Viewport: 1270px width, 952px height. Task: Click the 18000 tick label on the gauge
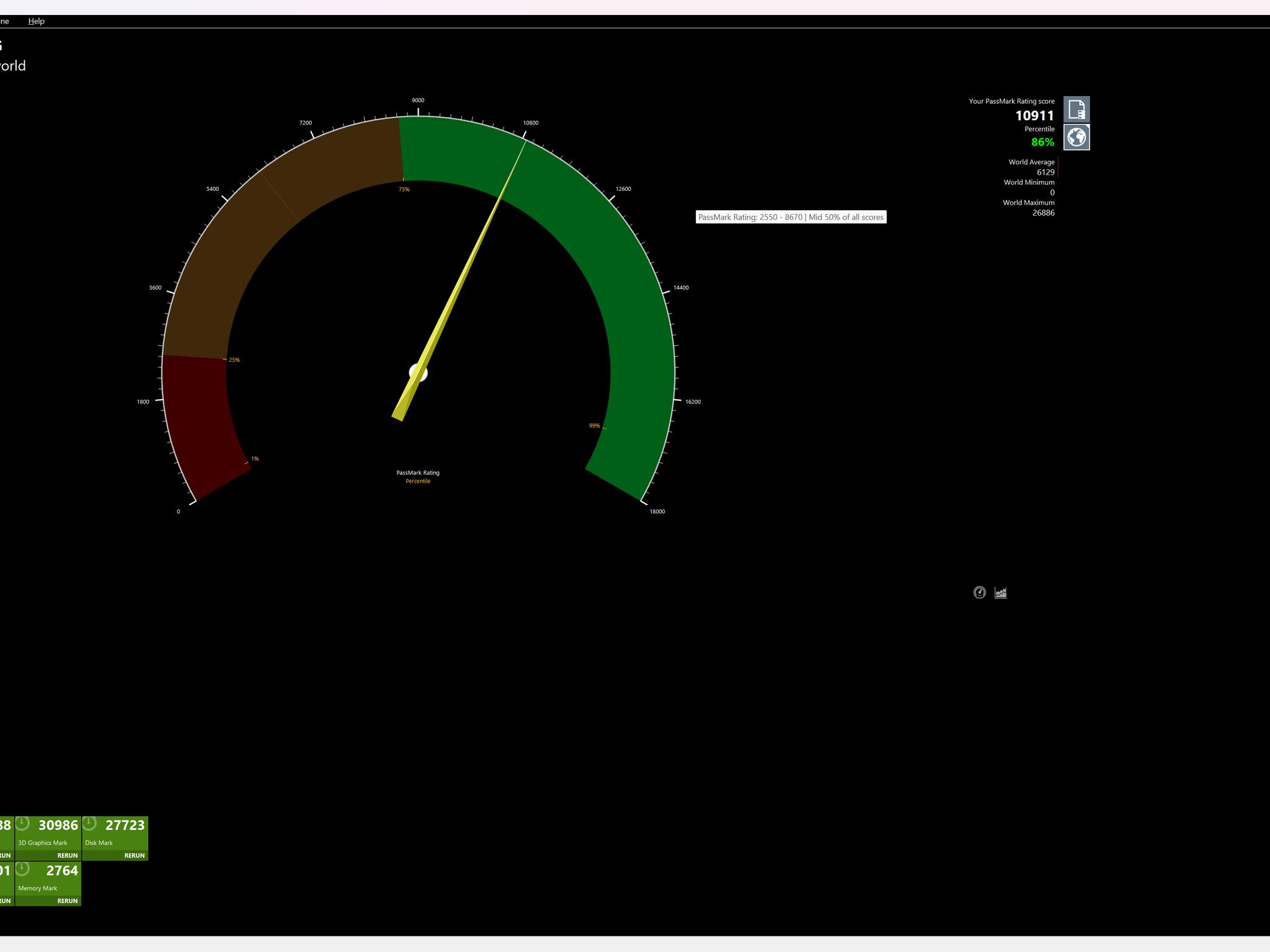(x=657, y=511)
